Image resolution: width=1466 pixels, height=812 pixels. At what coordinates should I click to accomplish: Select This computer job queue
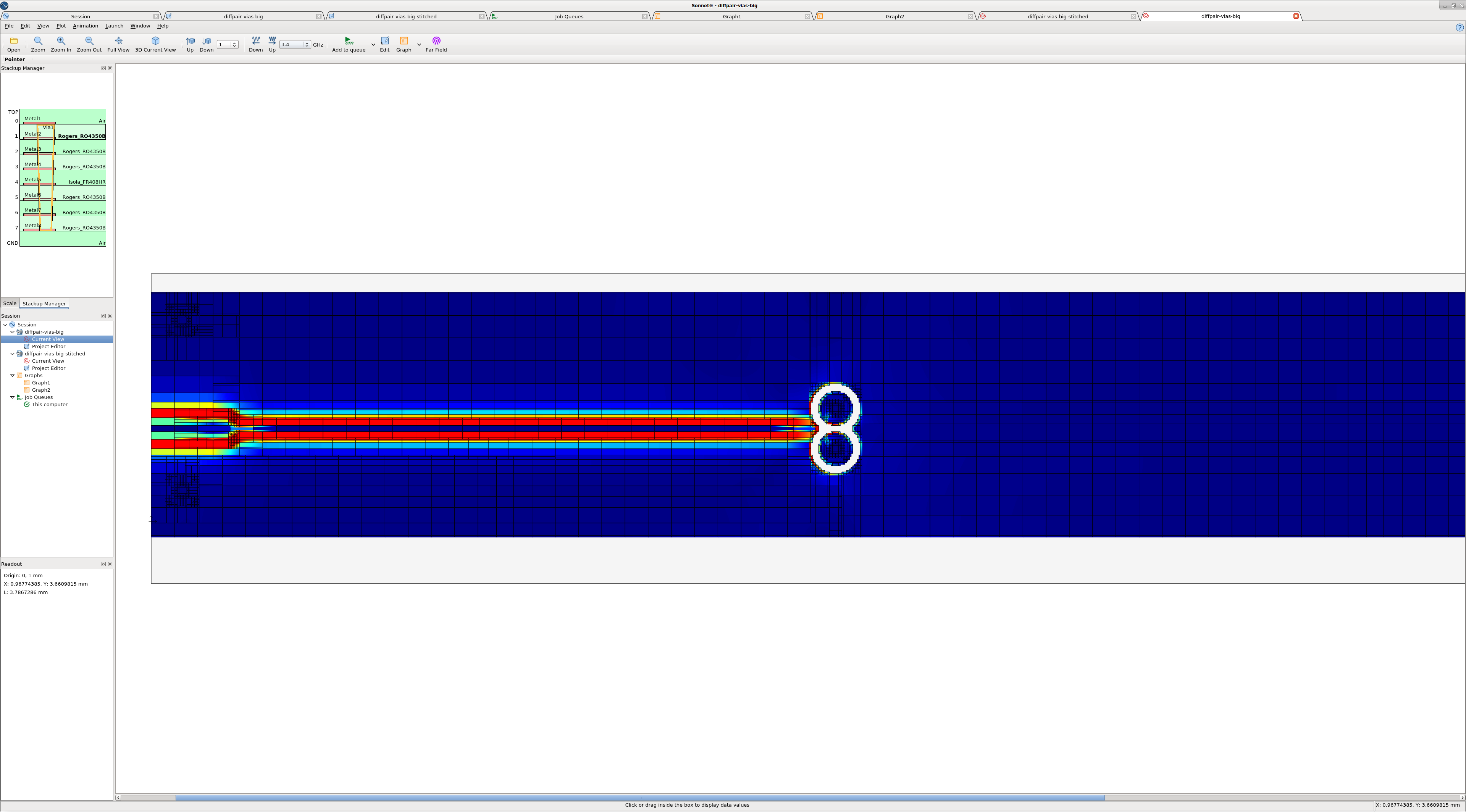(x=50, y=405)
